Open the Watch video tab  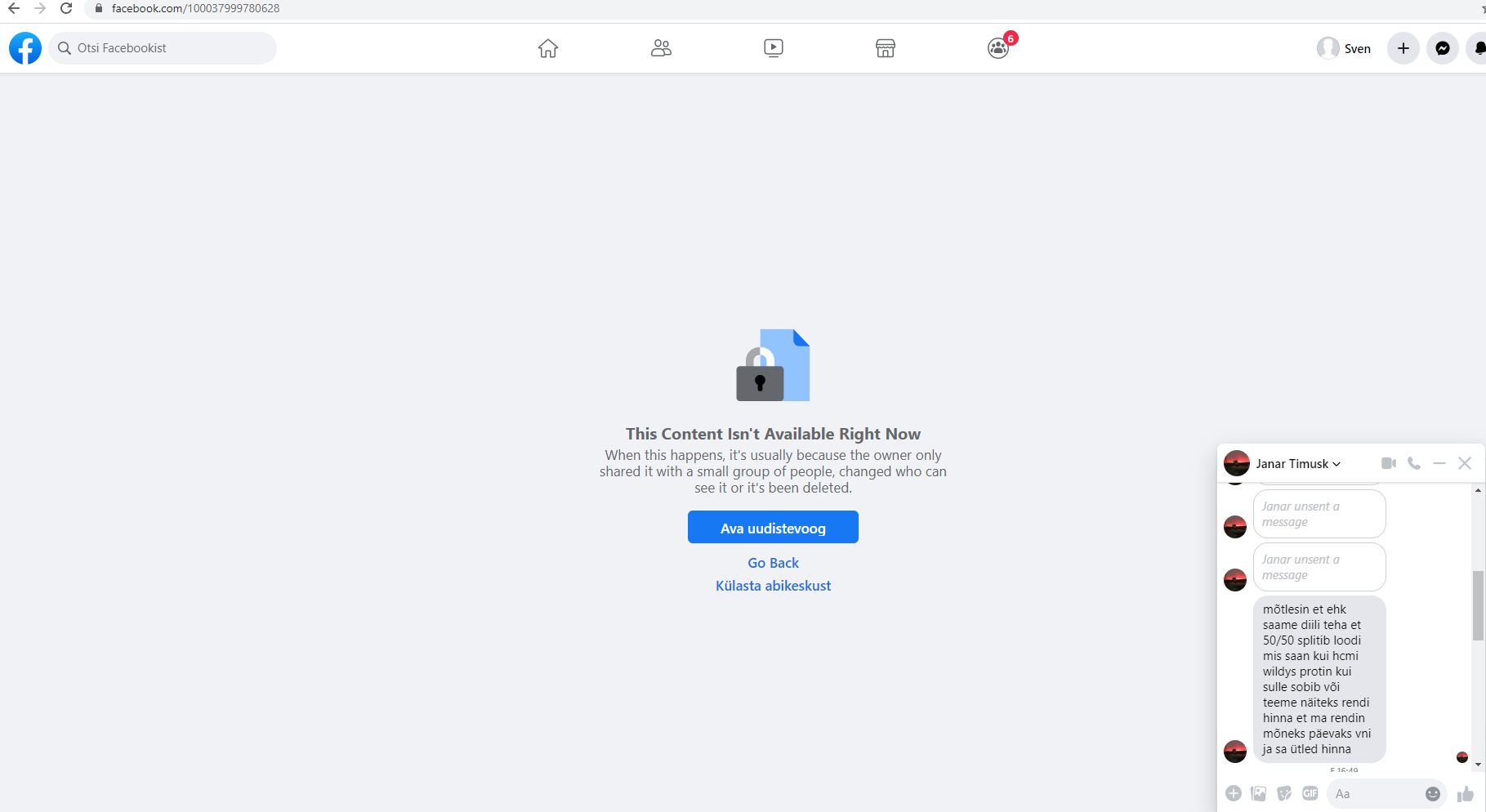pos(774,48)
